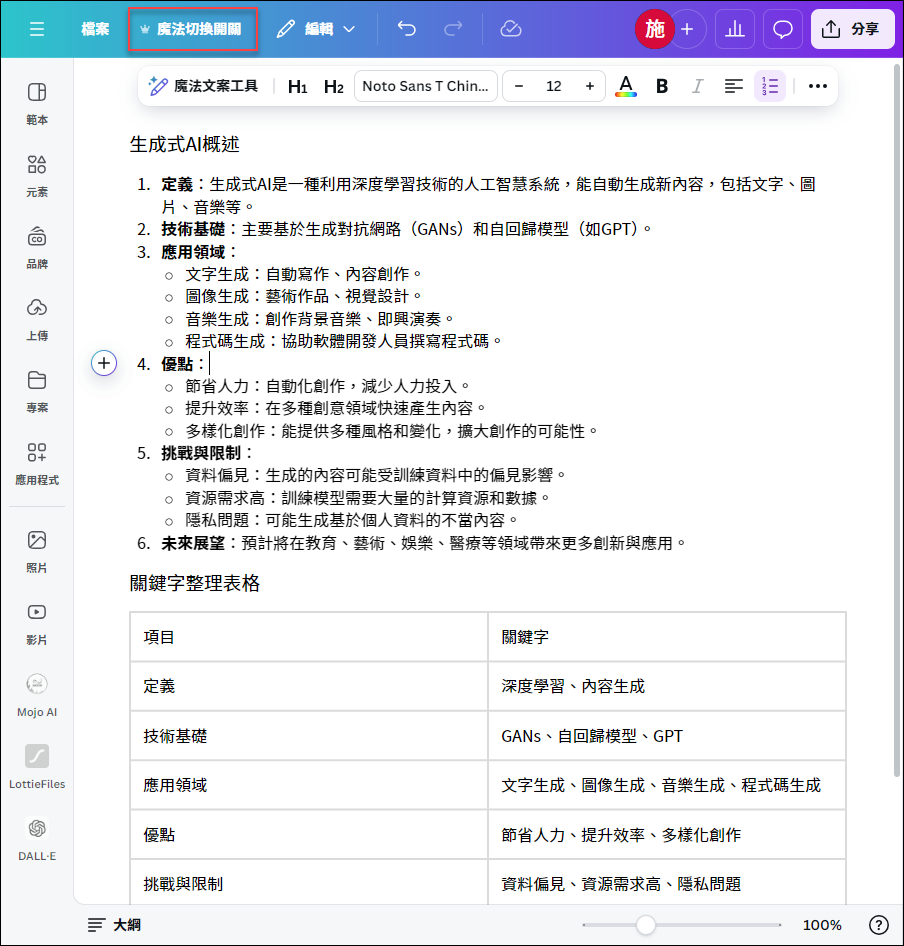Open the insights bar chart icon
Image resolution: width=904 pixels, height=946 pixels.
tap(734, 29)
